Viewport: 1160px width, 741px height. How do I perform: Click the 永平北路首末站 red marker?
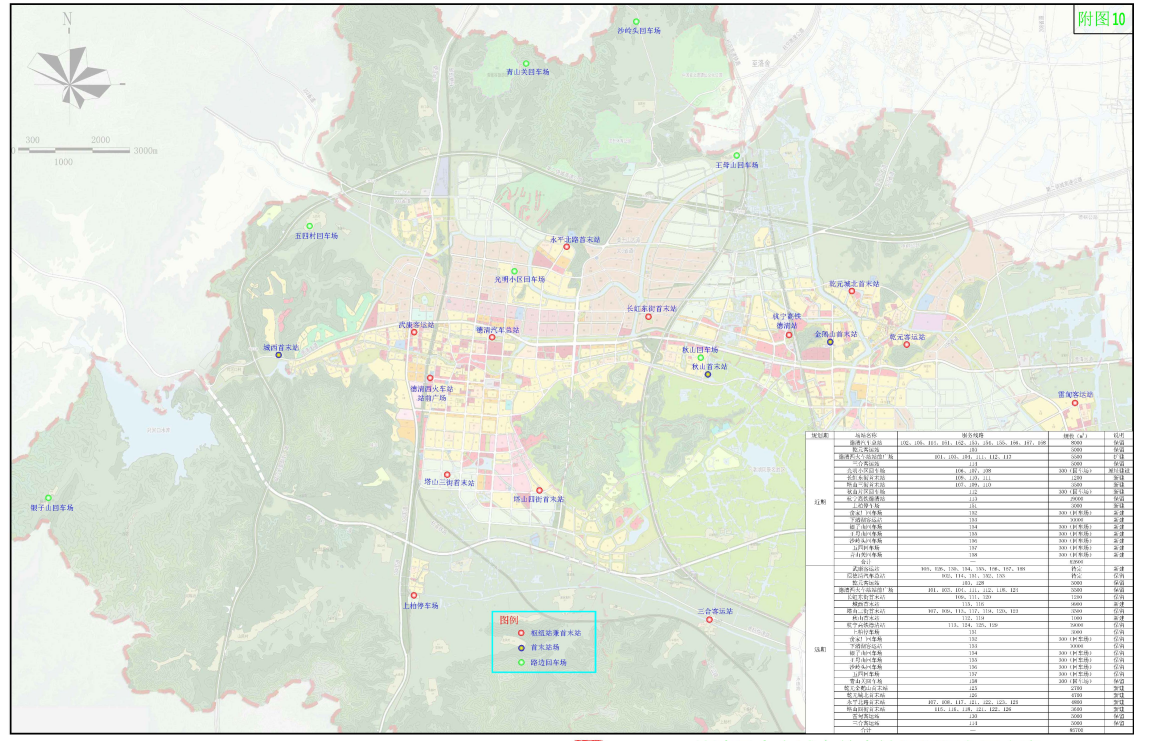point(566,247)
